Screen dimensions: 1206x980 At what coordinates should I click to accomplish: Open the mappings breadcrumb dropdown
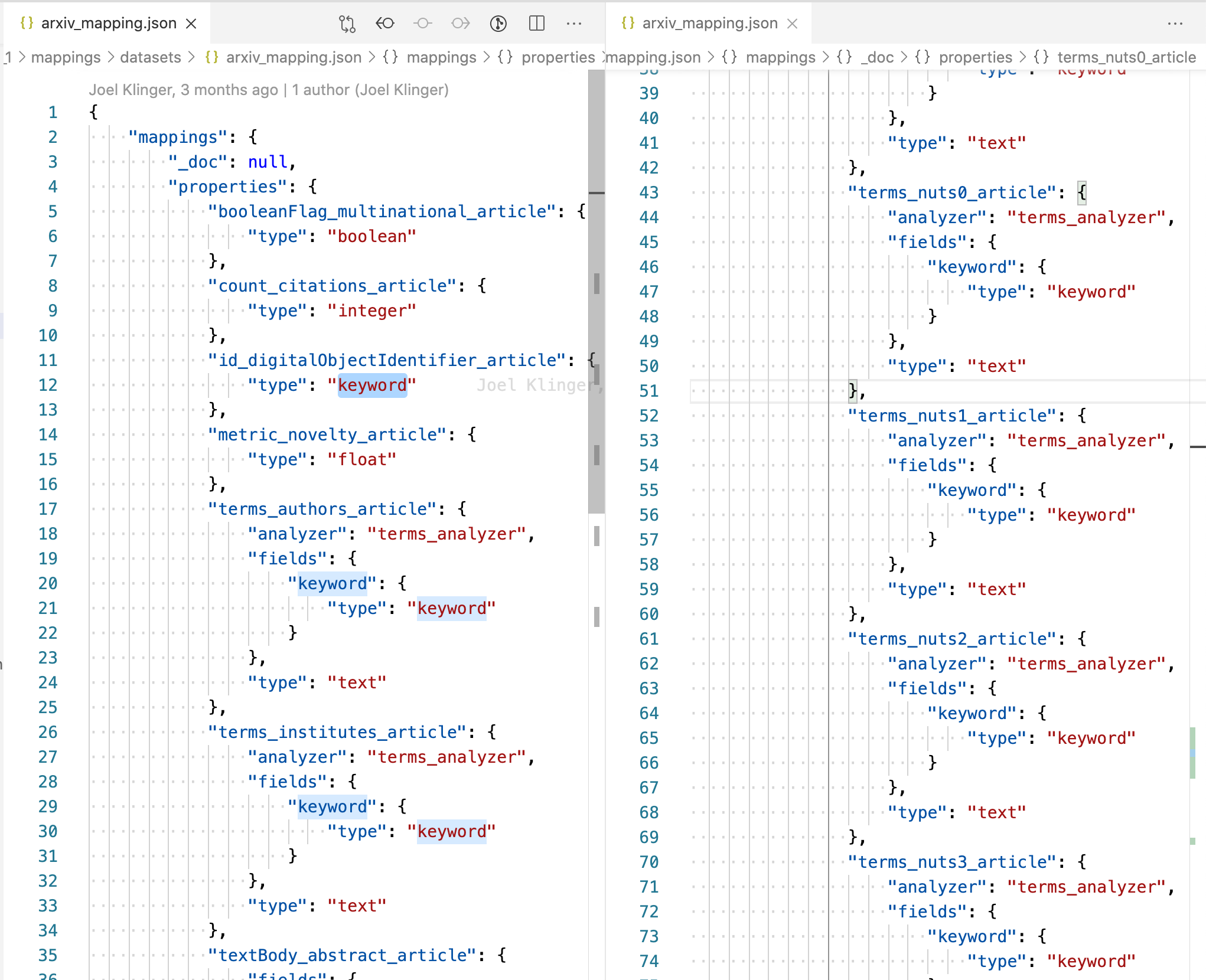(x=66, y=57)
